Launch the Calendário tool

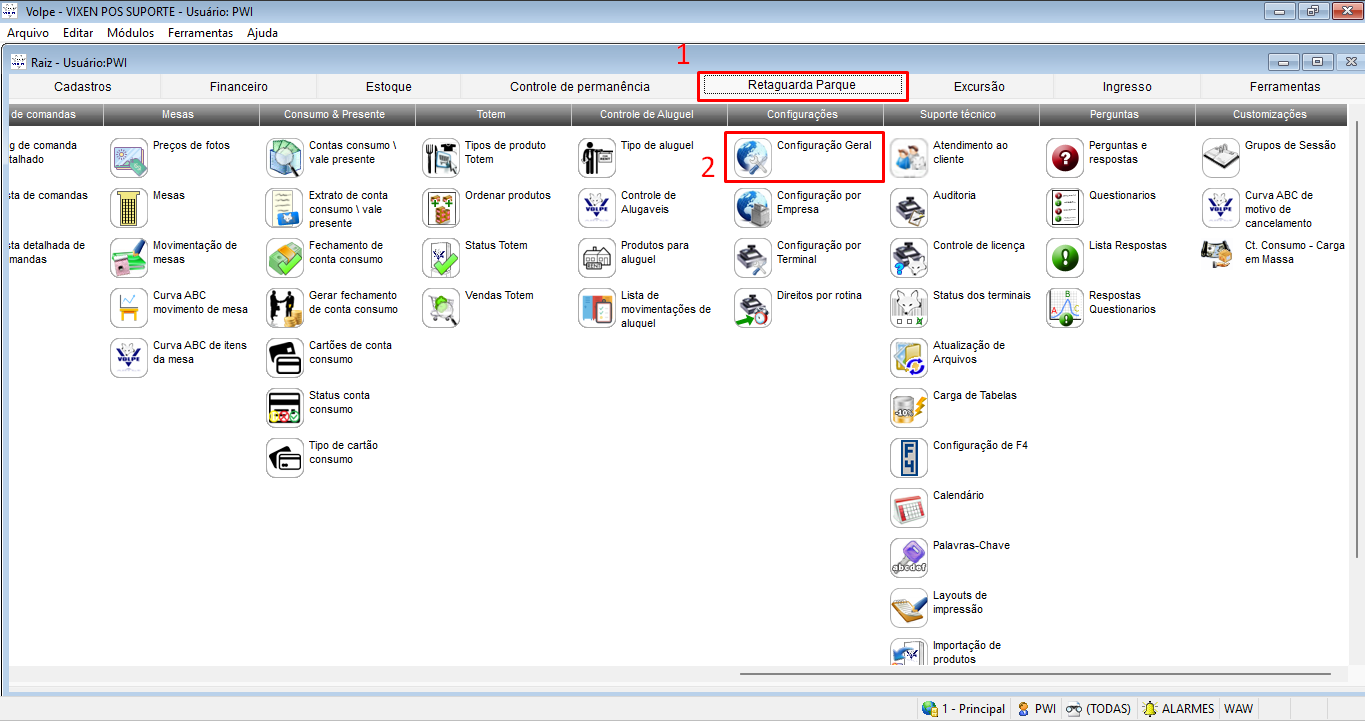click(x=908, y=507)
